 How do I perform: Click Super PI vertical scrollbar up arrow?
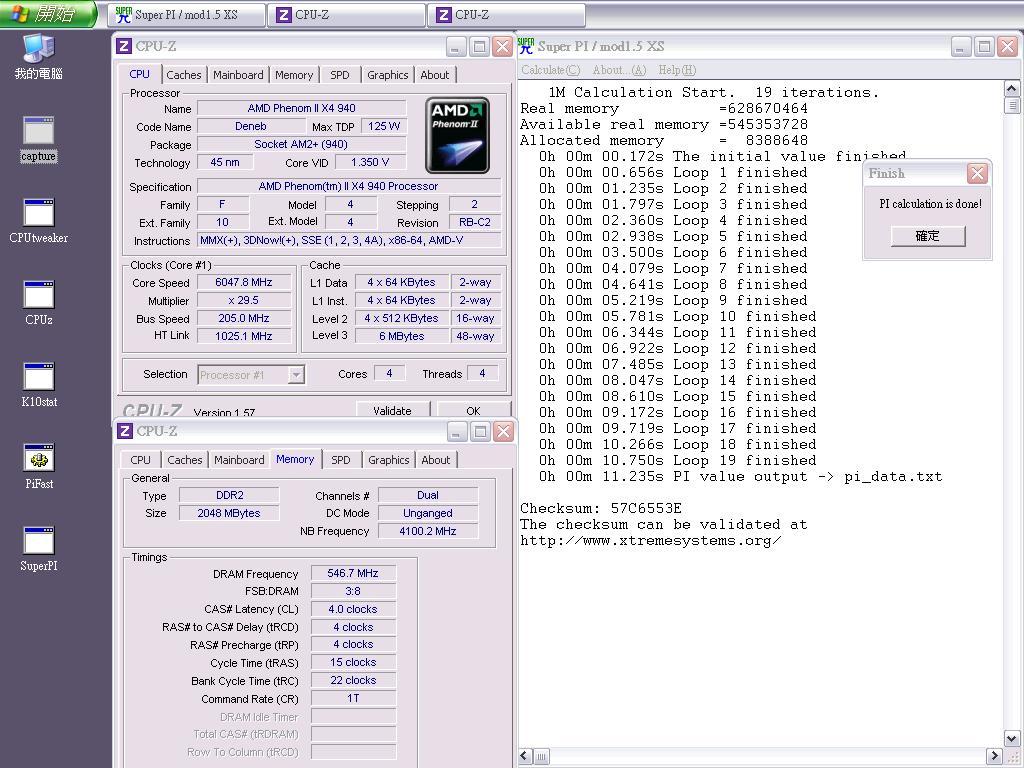1012,89
